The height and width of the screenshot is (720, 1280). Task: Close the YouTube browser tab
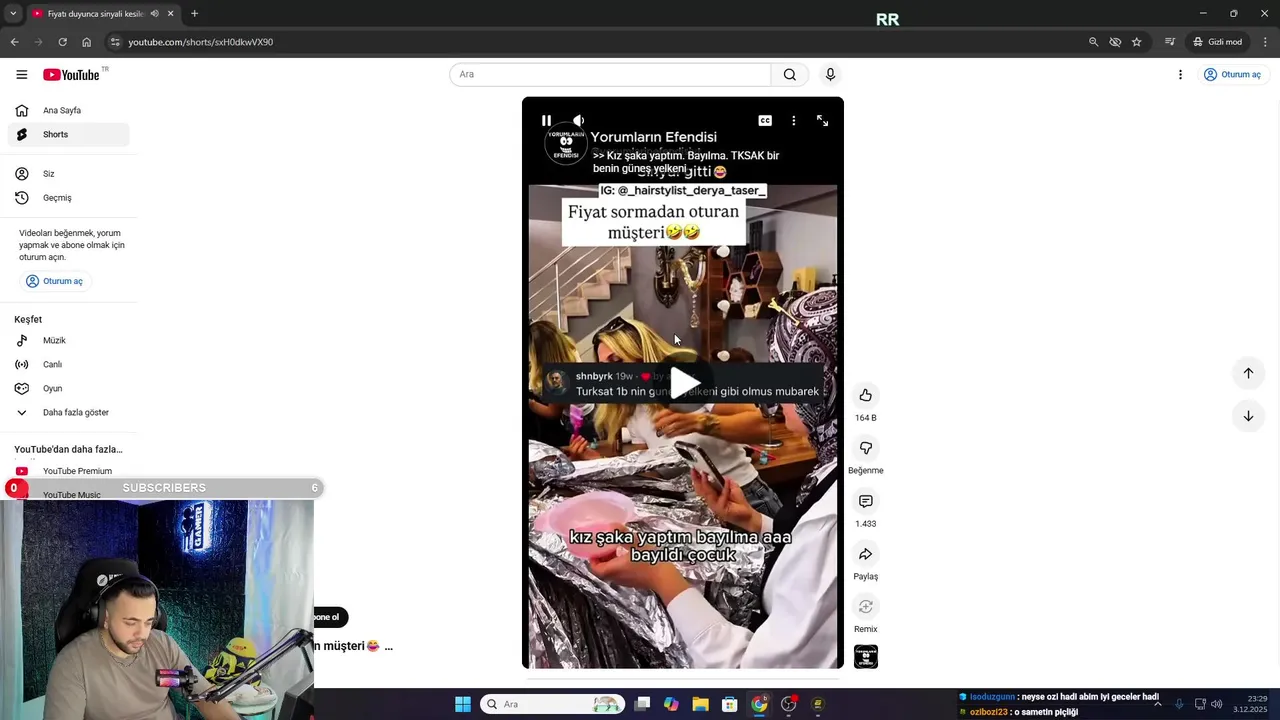tap(170, 14)
